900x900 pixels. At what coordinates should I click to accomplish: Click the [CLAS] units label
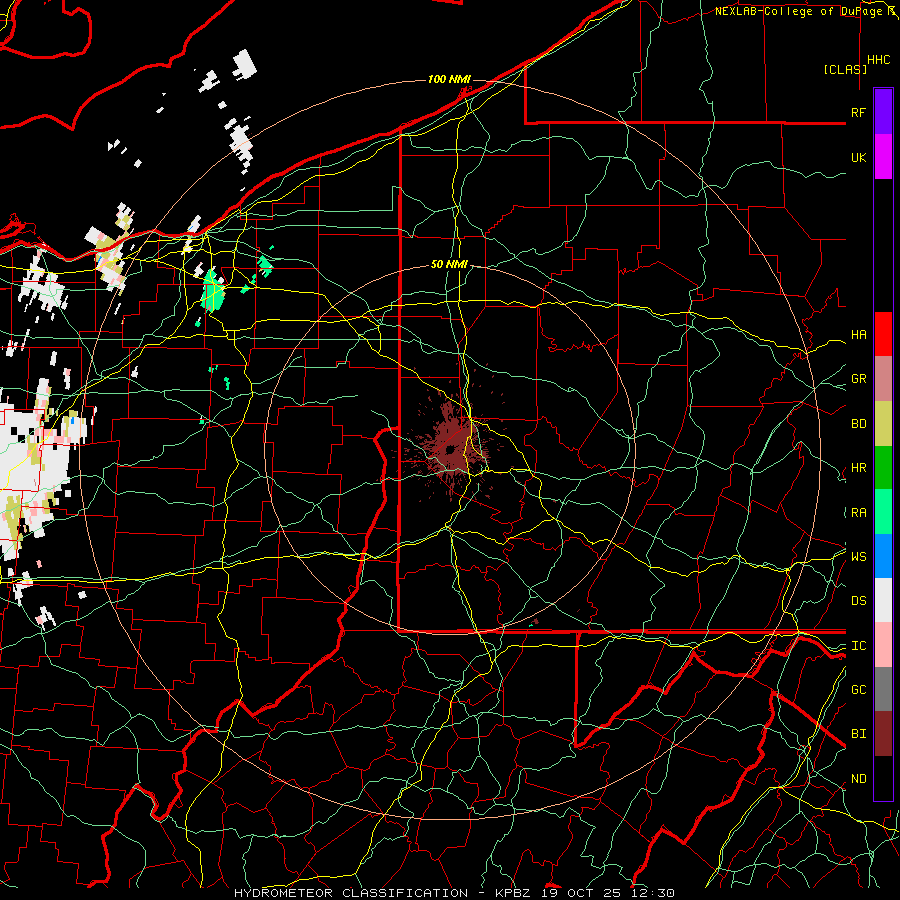coord(845,69)
